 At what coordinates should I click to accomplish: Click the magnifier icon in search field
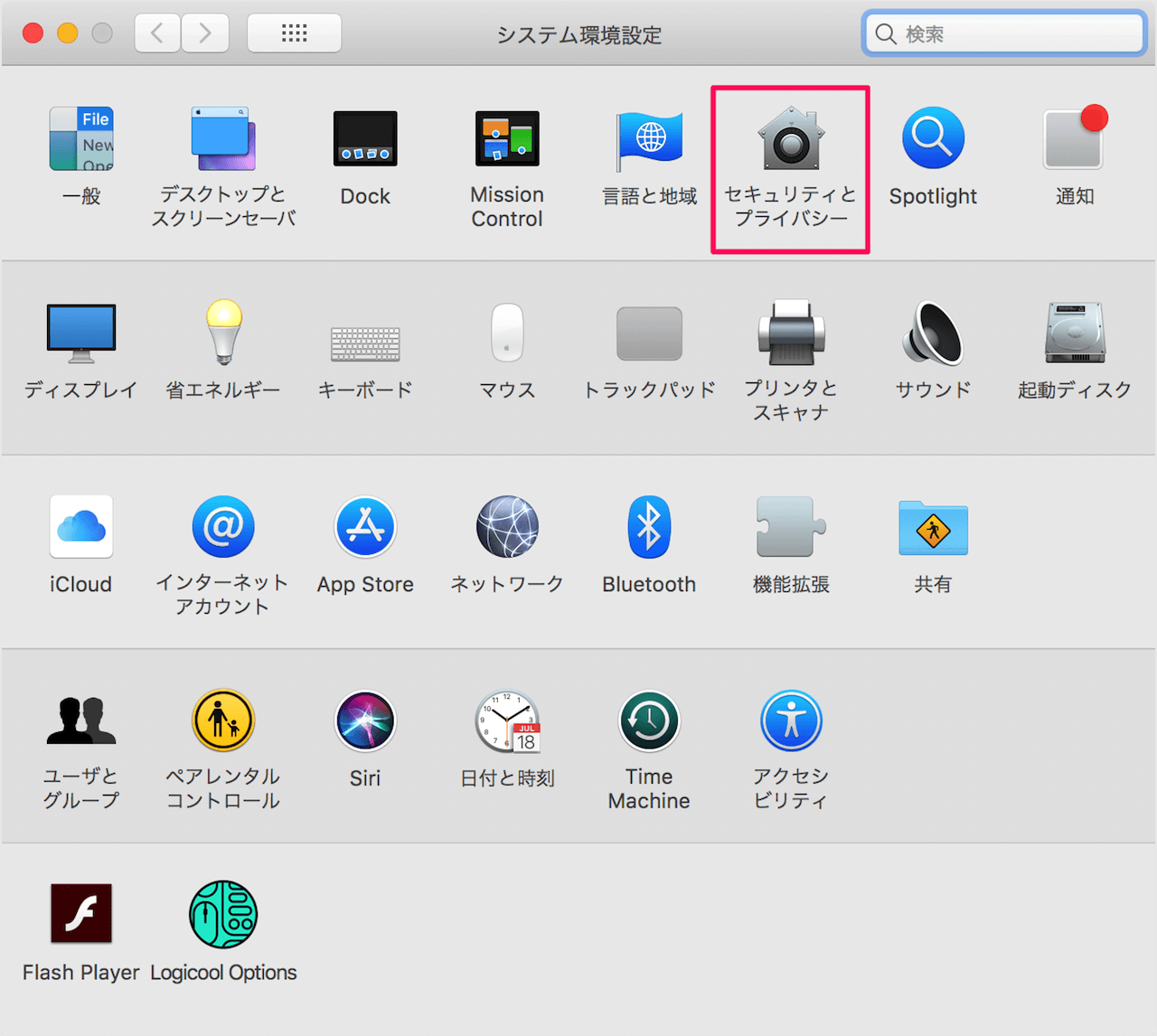[x=886, y=34]
